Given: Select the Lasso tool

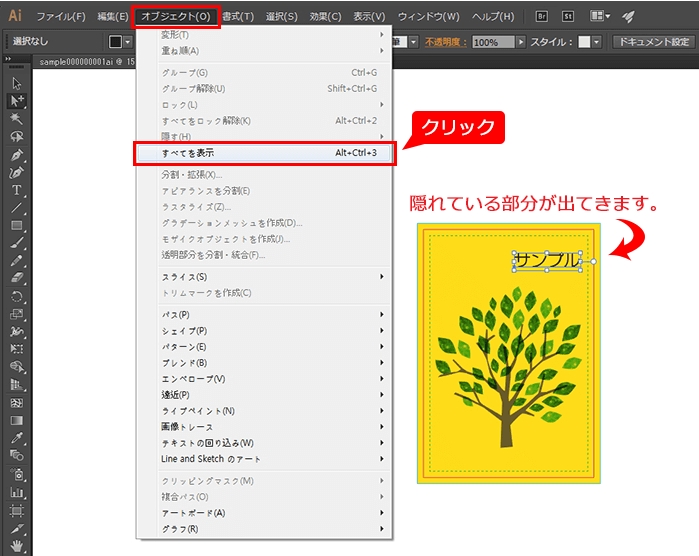Looking at the screenshot, I should 16,136.
